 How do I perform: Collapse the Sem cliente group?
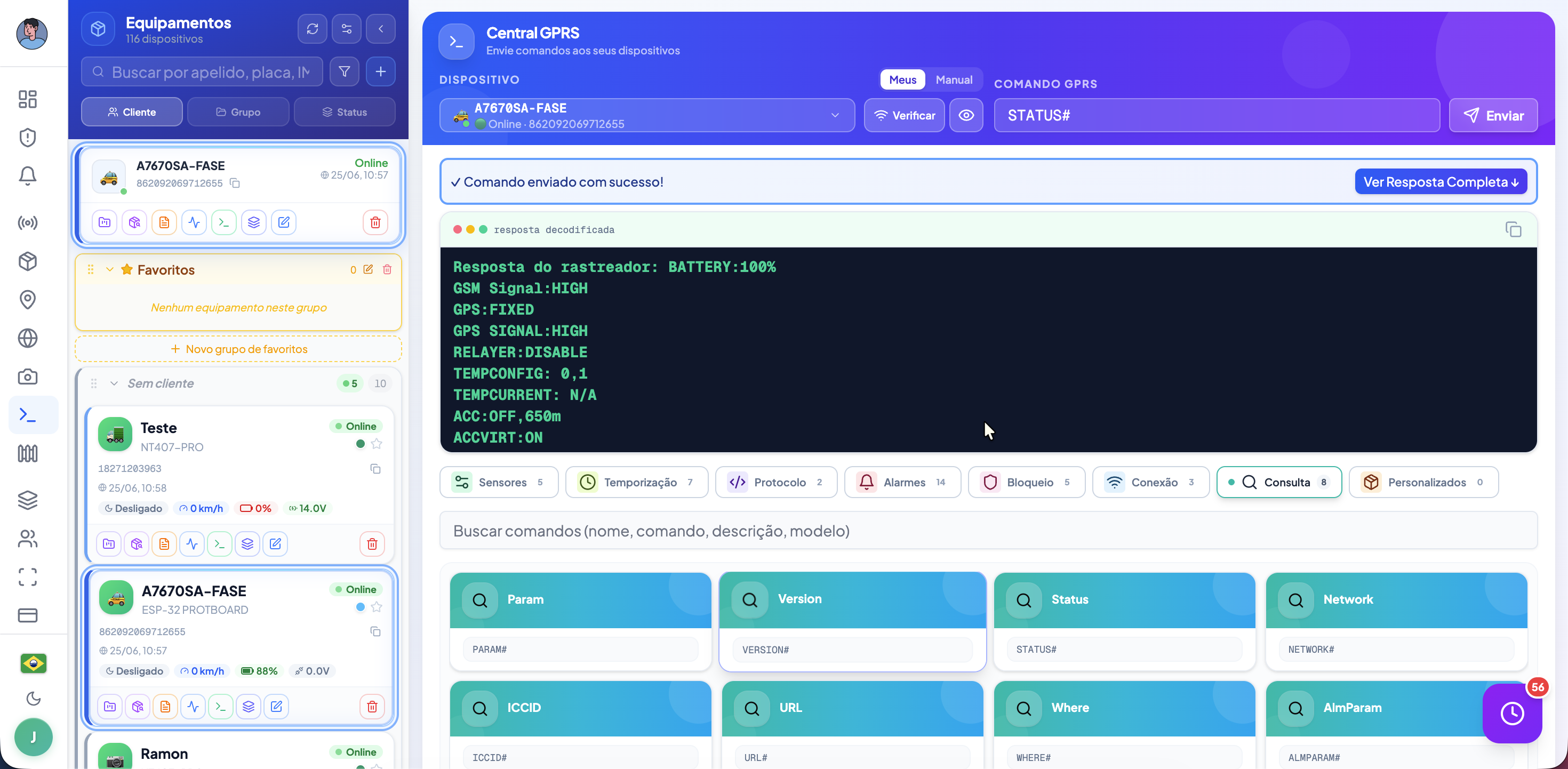pos(114,383)
